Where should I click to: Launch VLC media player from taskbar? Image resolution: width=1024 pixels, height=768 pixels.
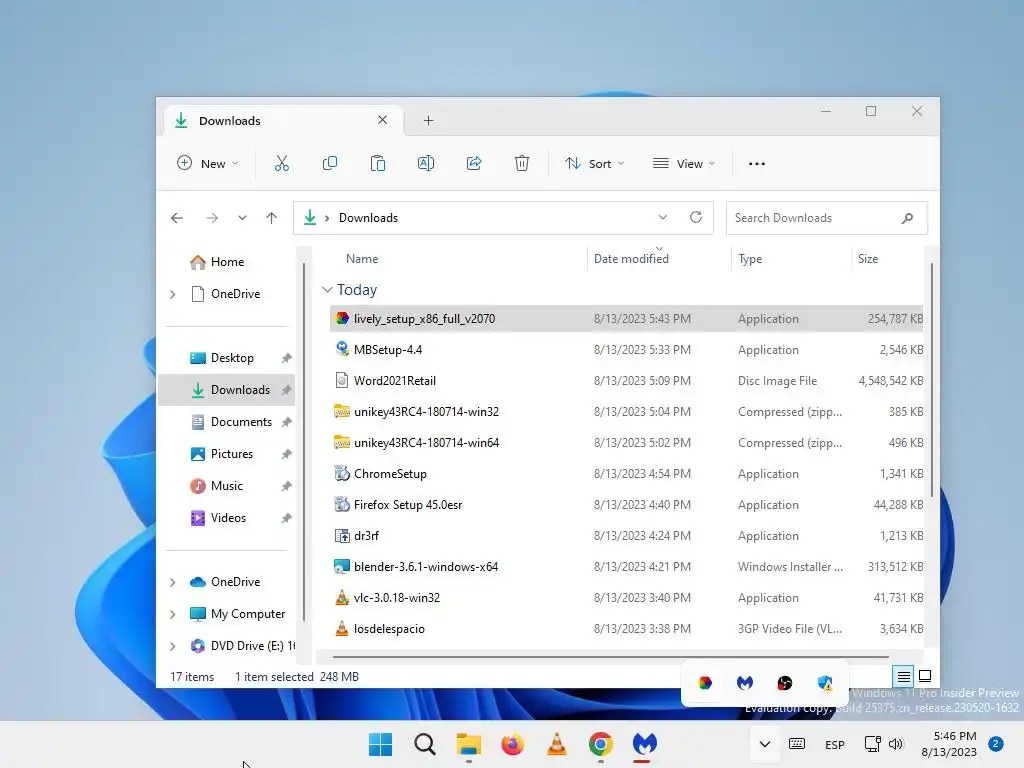pos(556,744)
